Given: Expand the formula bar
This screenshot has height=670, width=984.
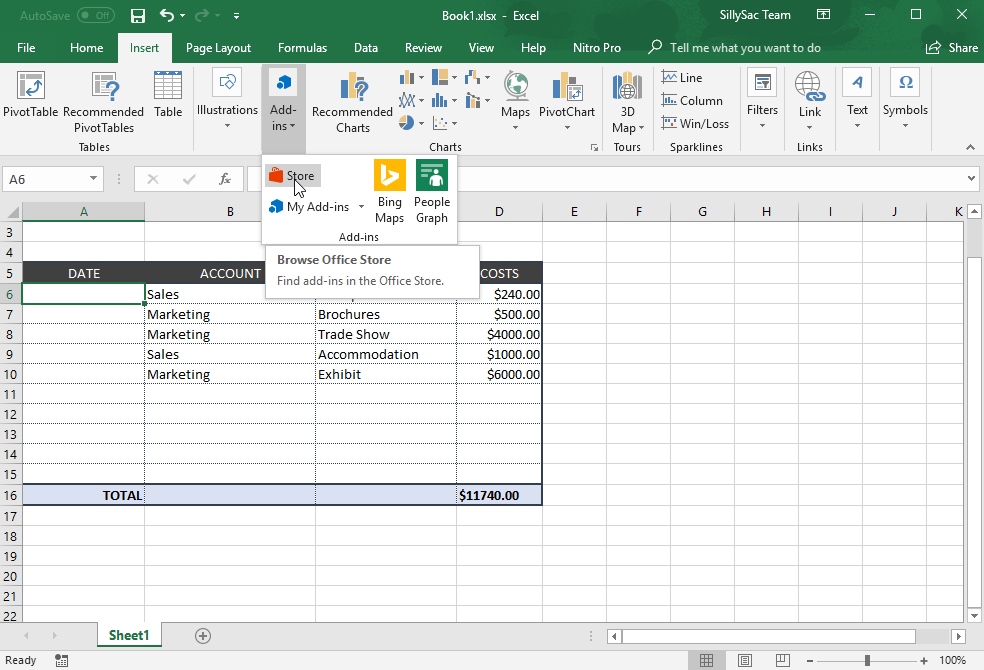Looking at the screenshot, I should (x=971, y=179).
